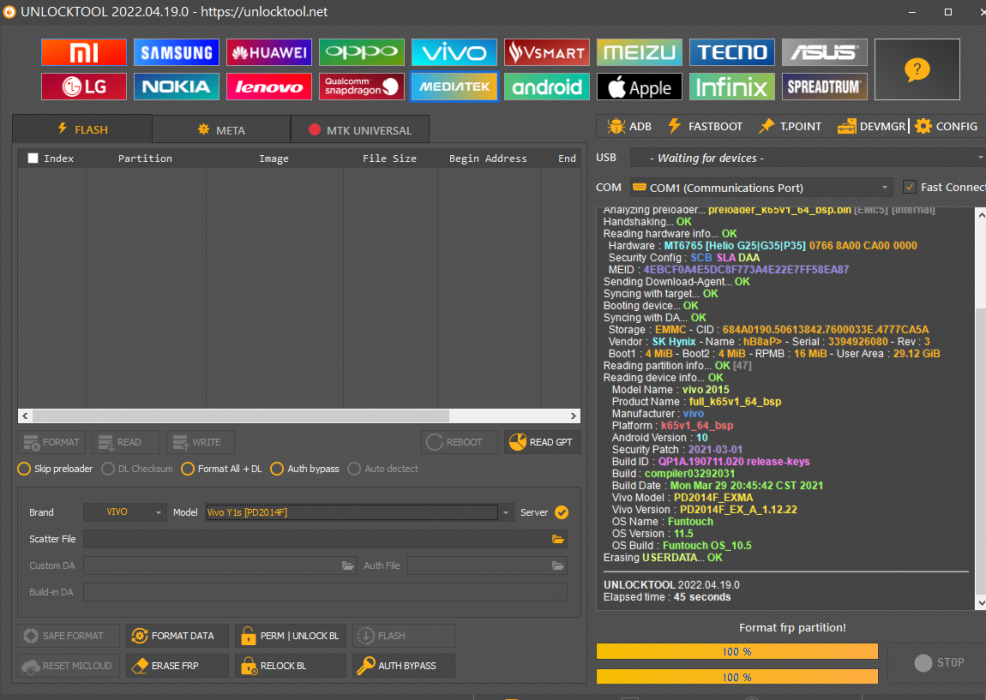
Task: Stop the current operation
Action: [938, 662]
